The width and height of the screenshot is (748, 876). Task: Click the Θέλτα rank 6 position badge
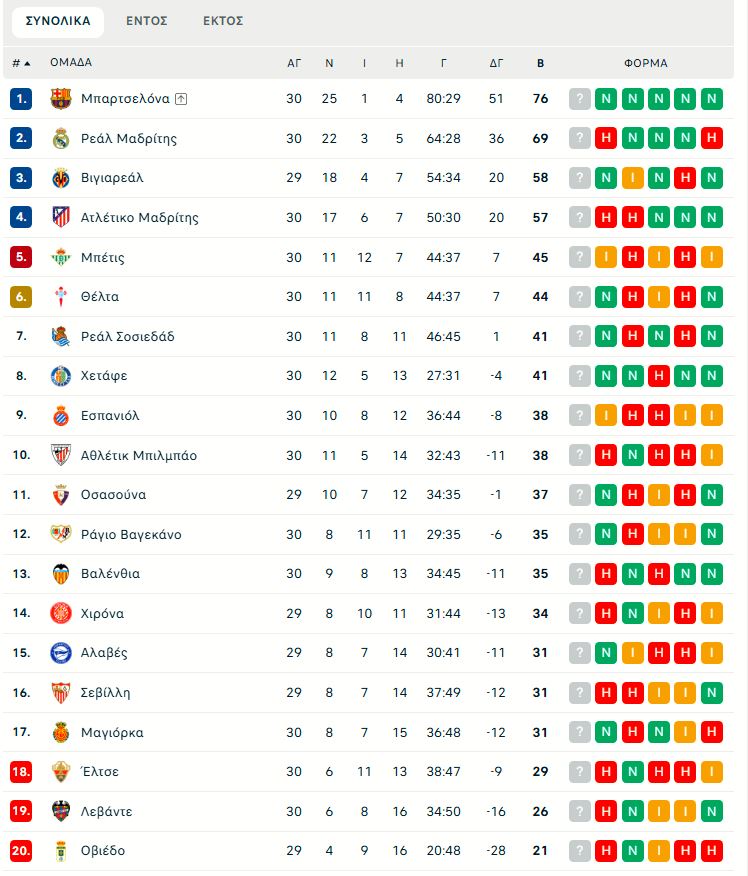pos(21,297)
